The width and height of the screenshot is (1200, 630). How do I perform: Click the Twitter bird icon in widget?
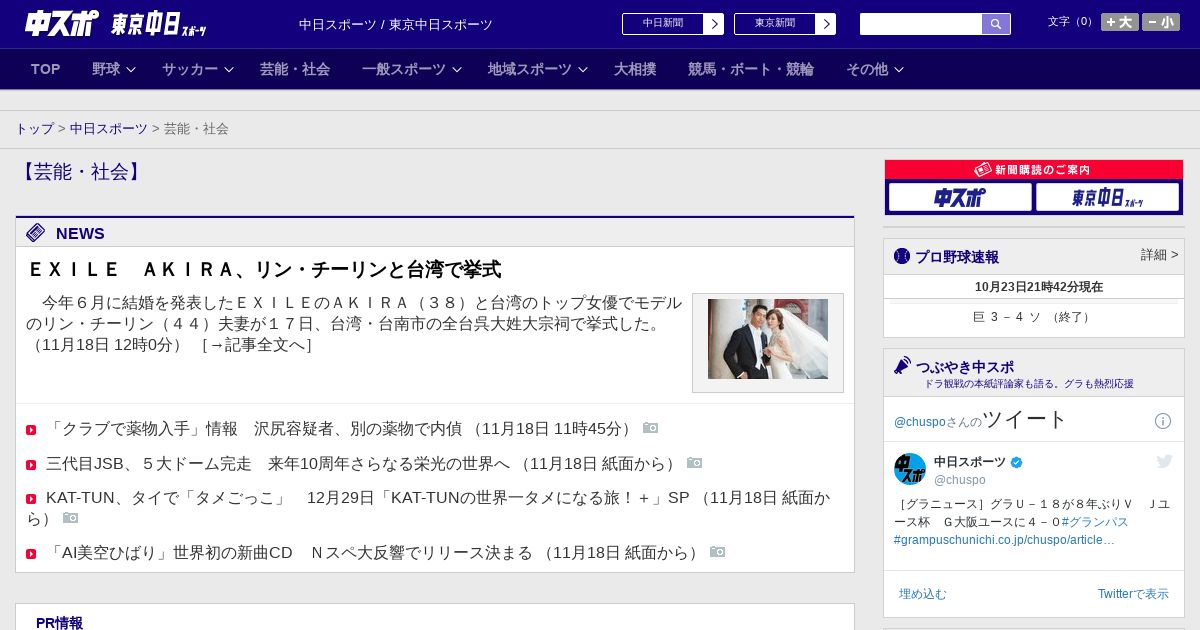click(1164, 461)
